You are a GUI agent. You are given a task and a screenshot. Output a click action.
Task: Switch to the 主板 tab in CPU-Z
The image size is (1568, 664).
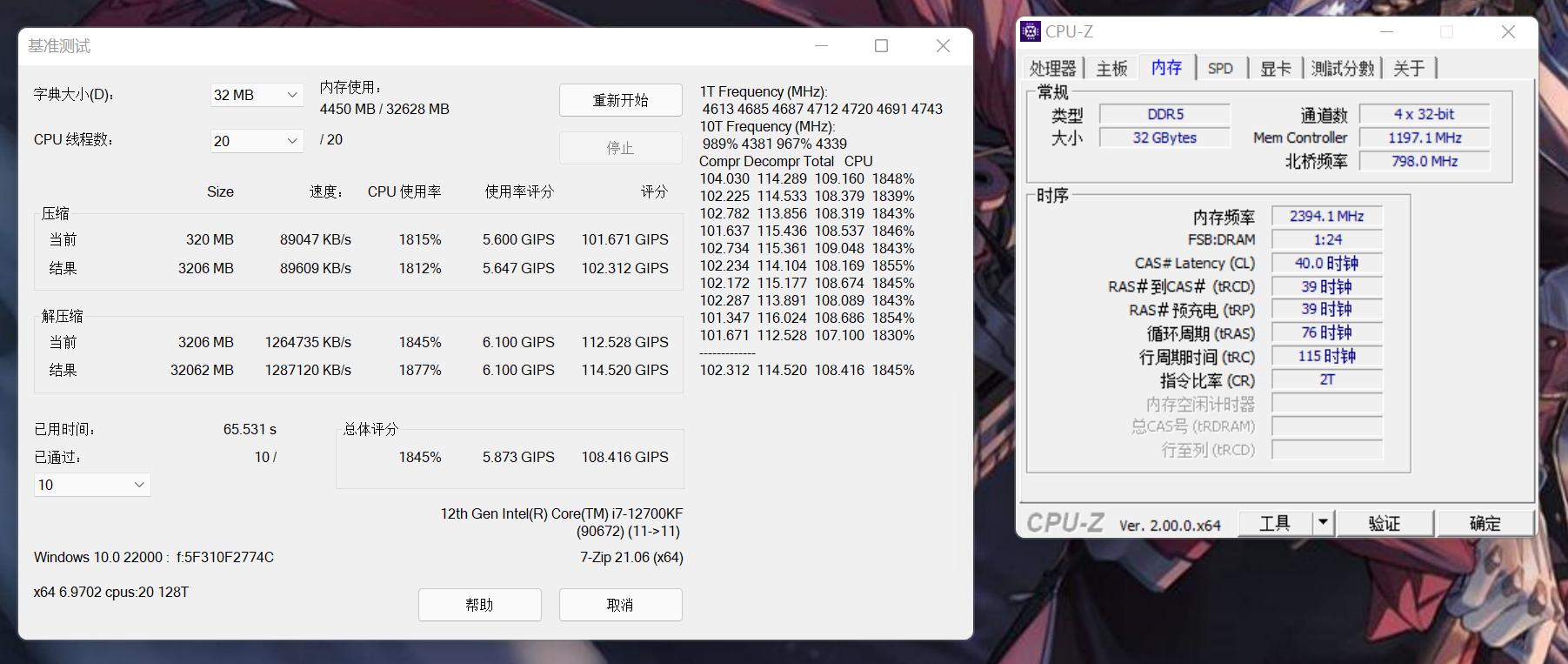[1111, 68]
